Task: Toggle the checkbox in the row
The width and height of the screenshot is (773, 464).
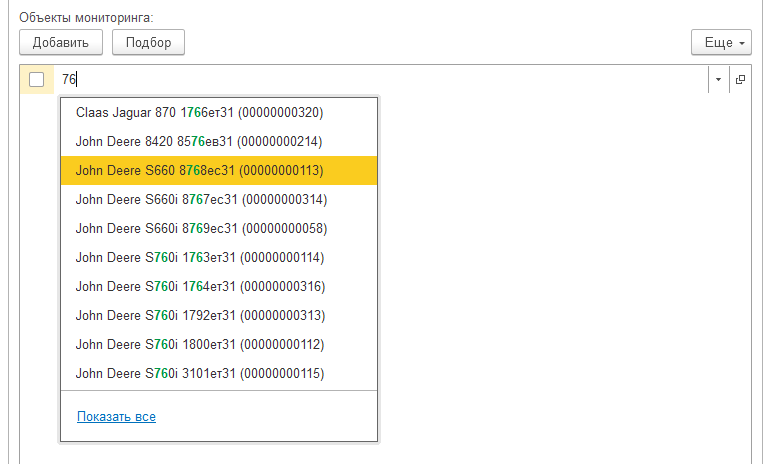Action: pyautogui.click(x=37, y=80)
